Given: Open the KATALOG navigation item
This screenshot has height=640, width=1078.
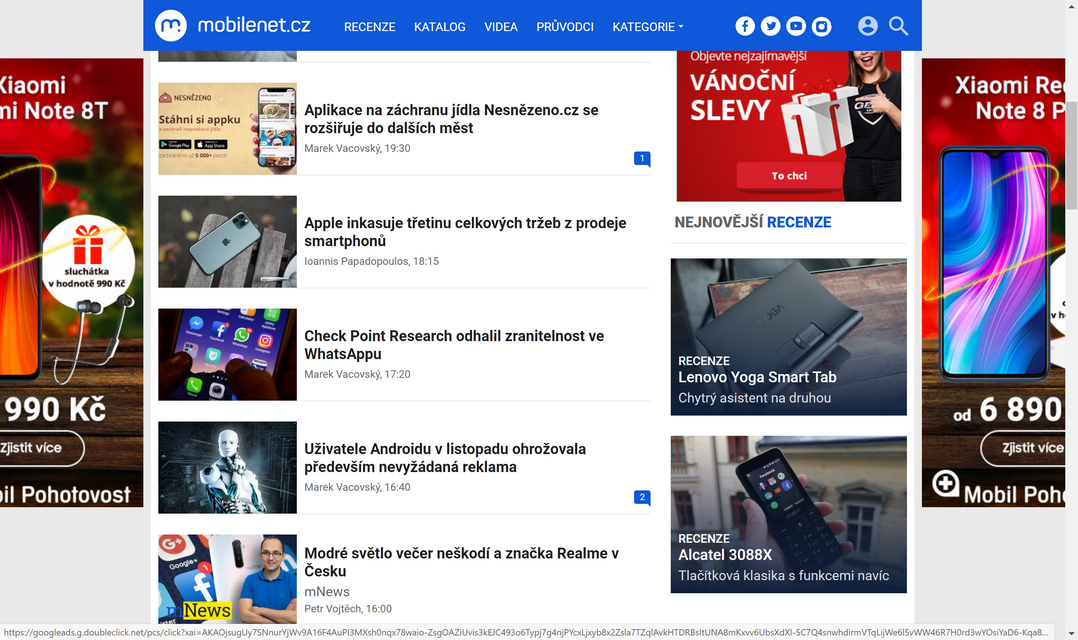Looking at the screenshot, I should pyautogui.click(x=440, y=27).
